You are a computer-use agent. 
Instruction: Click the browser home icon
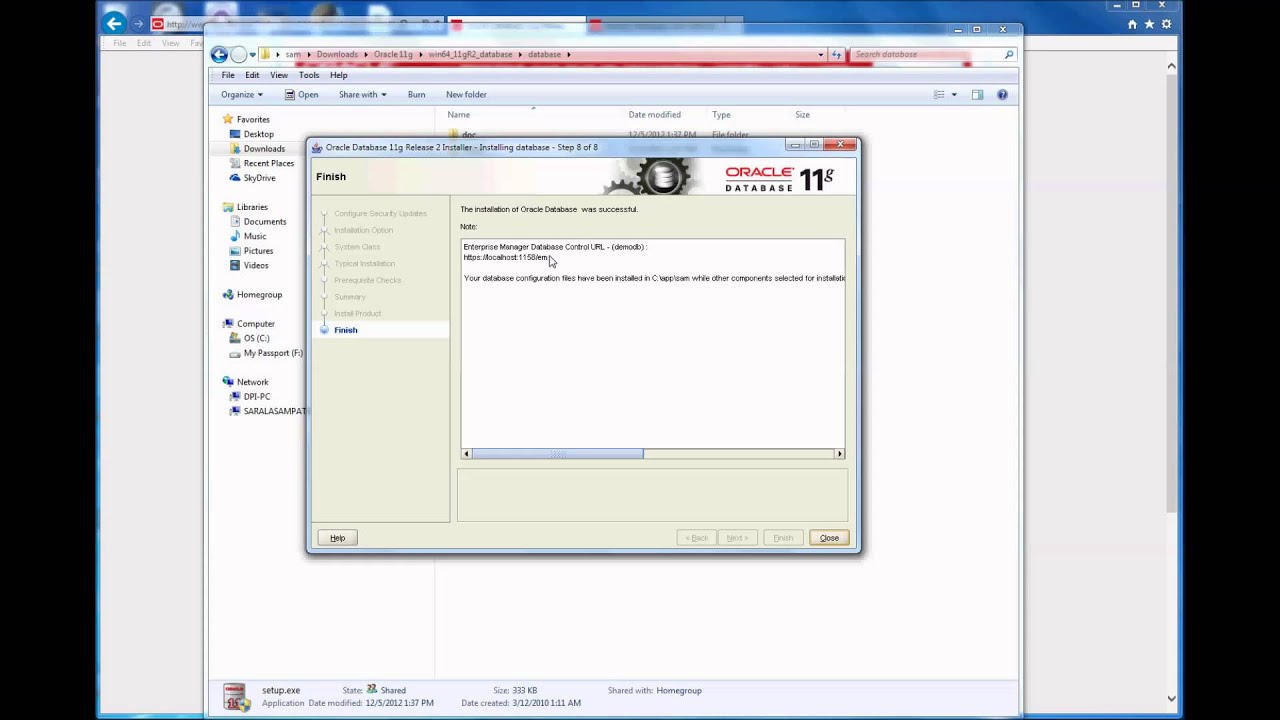tap(1132, 24)
